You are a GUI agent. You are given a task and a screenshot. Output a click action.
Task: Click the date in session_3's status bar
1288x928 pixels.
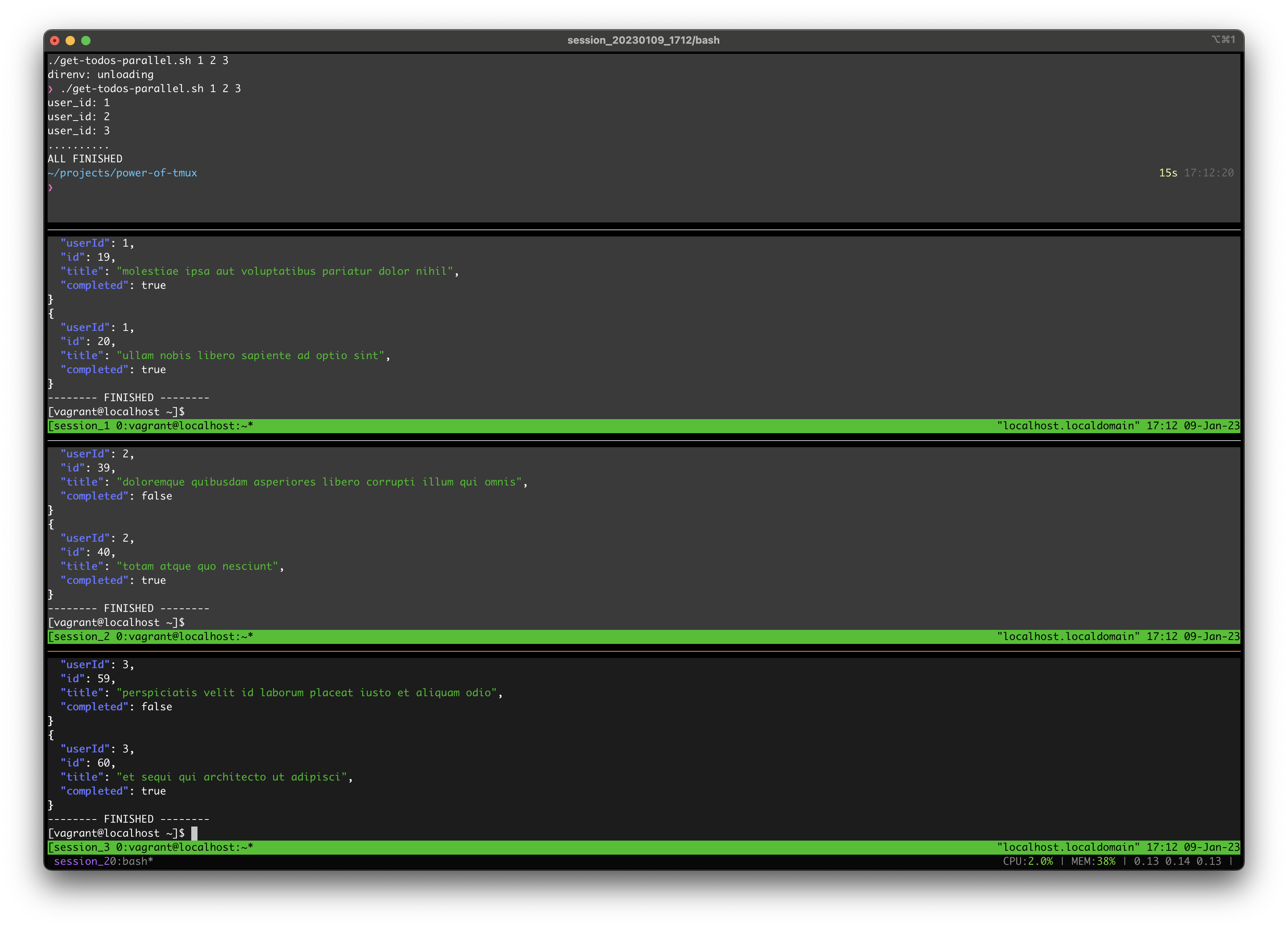tap(1212, 847)
